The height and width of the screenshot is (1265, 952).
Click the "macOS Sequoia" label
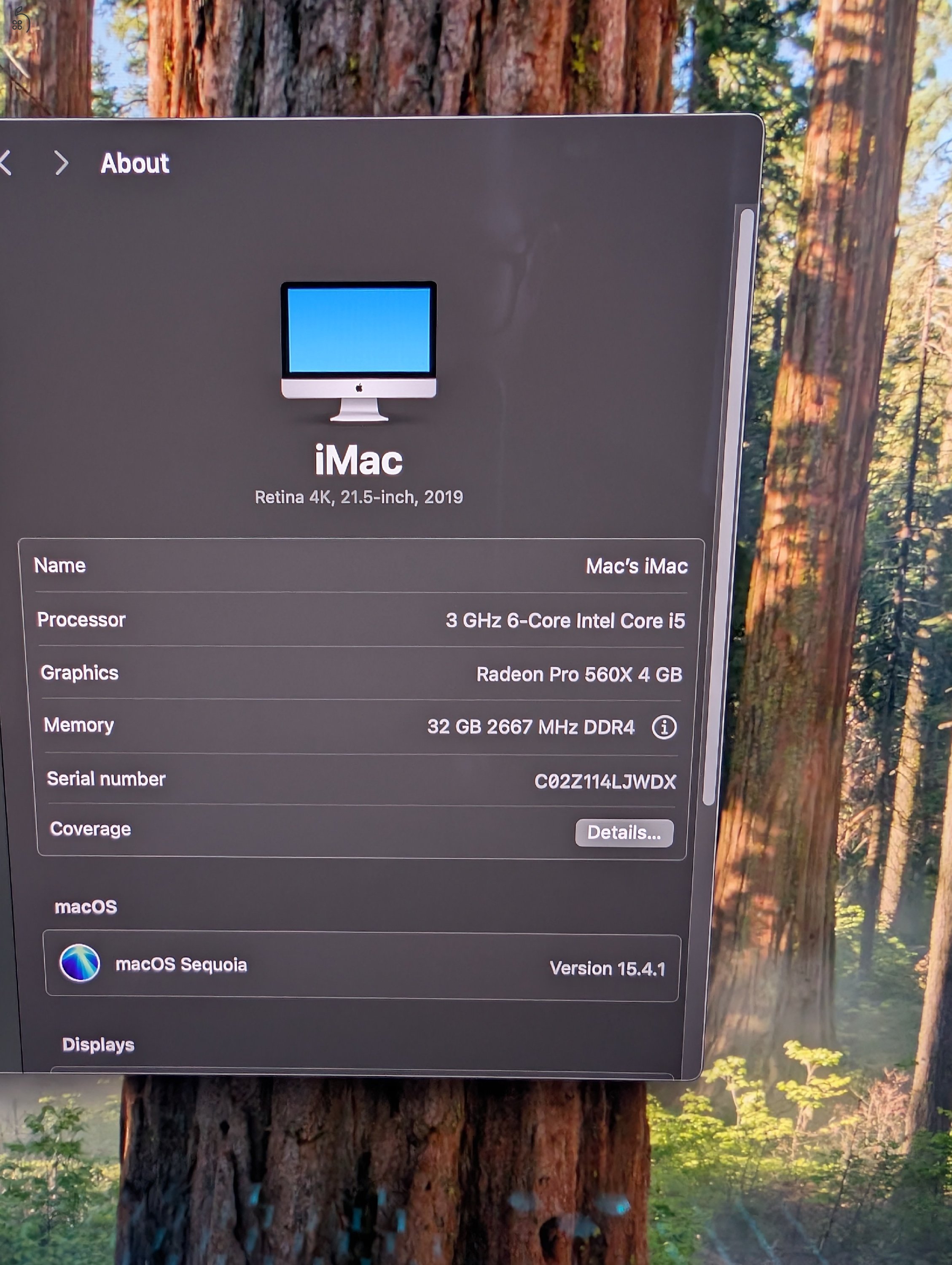[x=181, y=965]
